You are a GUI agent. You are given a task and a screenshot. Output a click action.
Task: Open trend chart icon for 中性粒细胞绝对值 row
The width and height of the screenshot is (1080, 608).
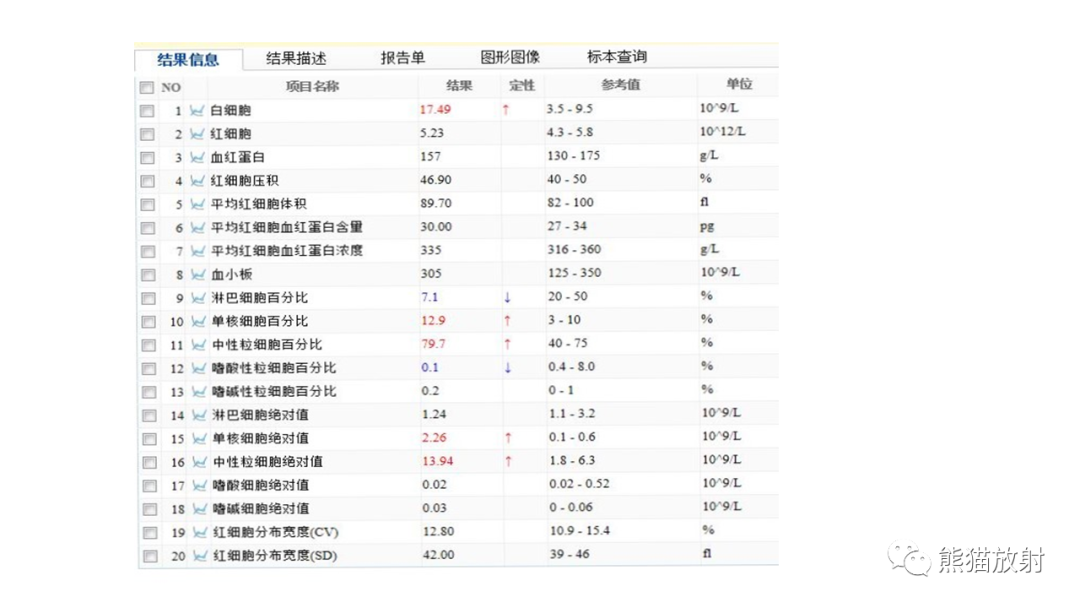[200, 461]
